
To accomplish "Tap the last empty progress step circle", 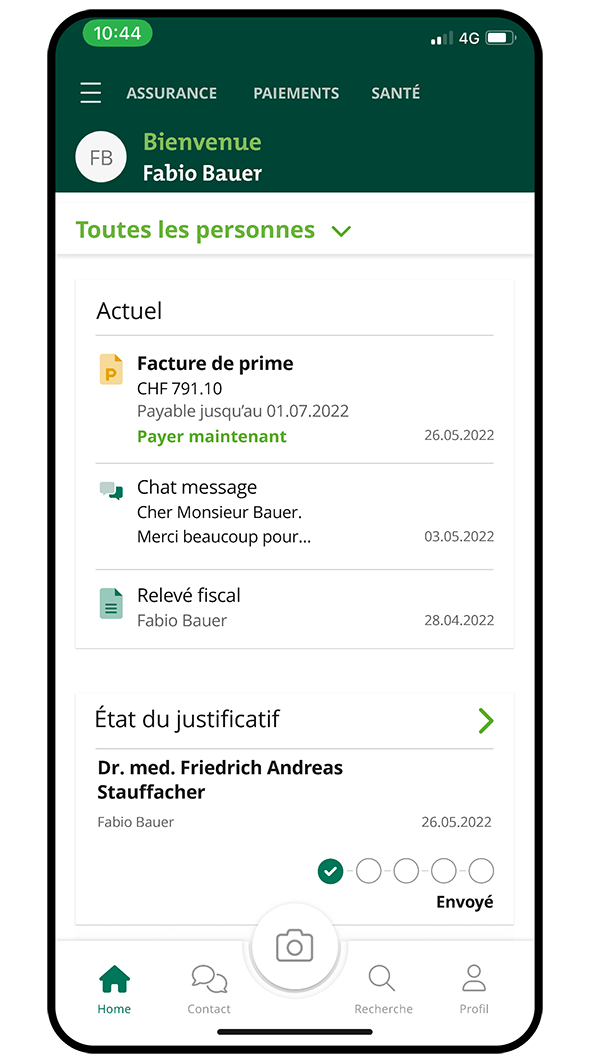I will (481, 871).
